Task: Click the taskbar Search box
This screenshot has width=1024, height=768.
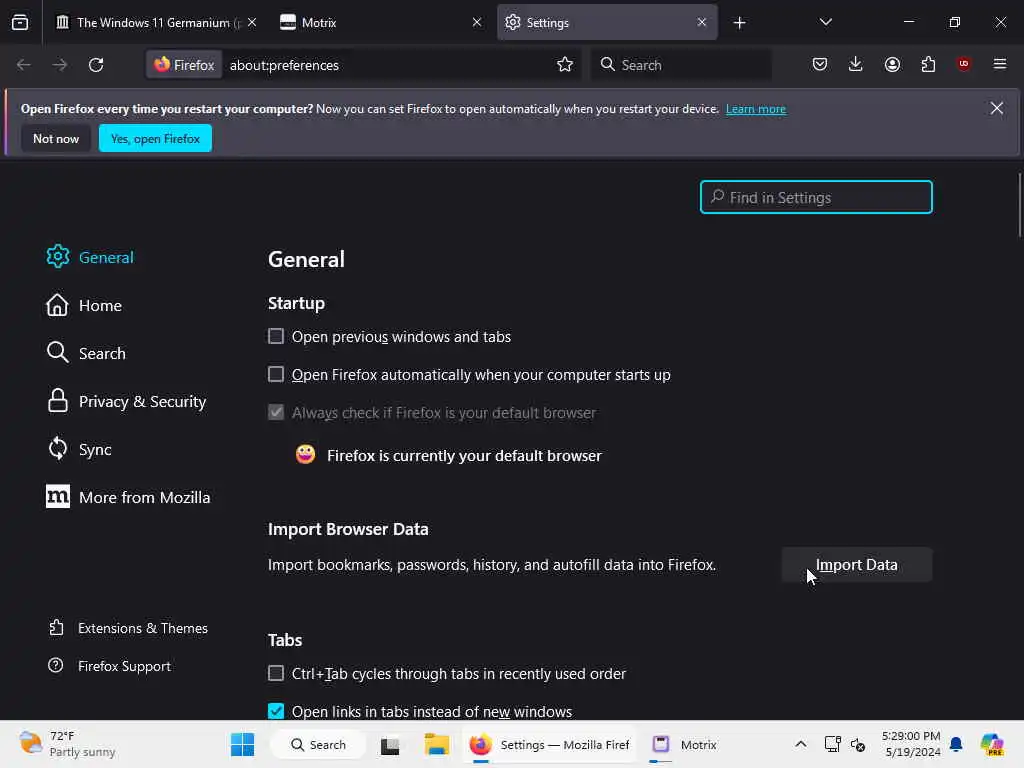Action: tap(318, 744)
